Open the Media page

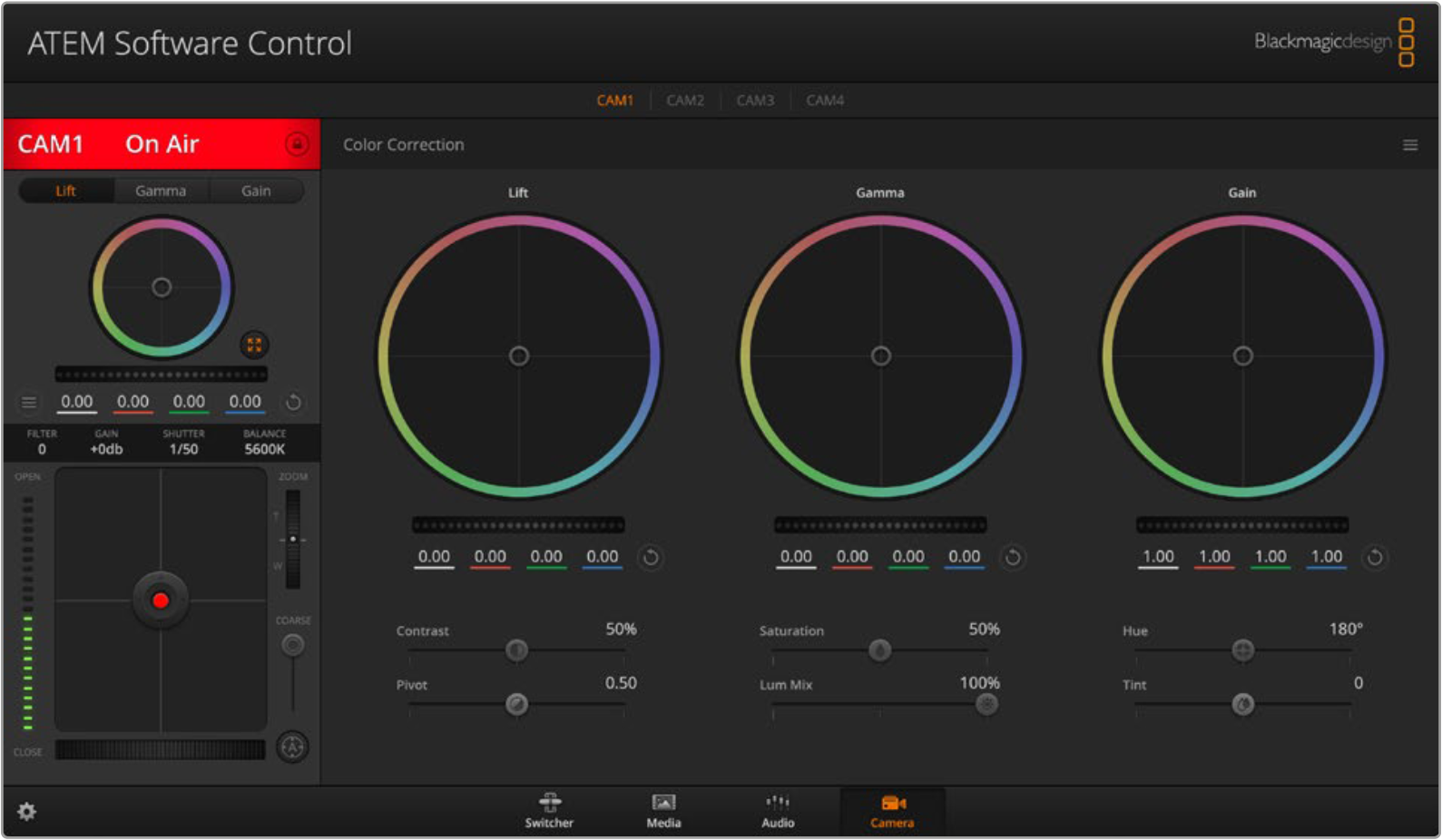click(x=663, y=810)
